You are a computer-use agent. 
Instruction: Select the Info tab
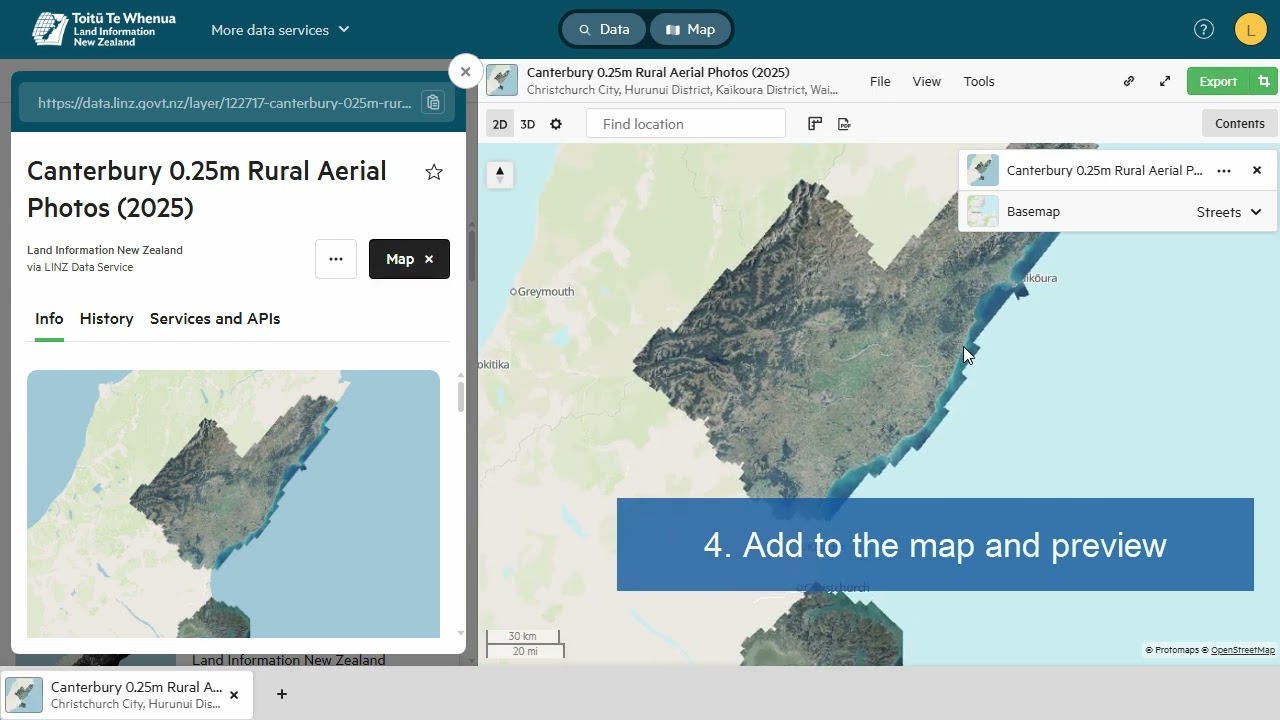(x=49, y=319)
